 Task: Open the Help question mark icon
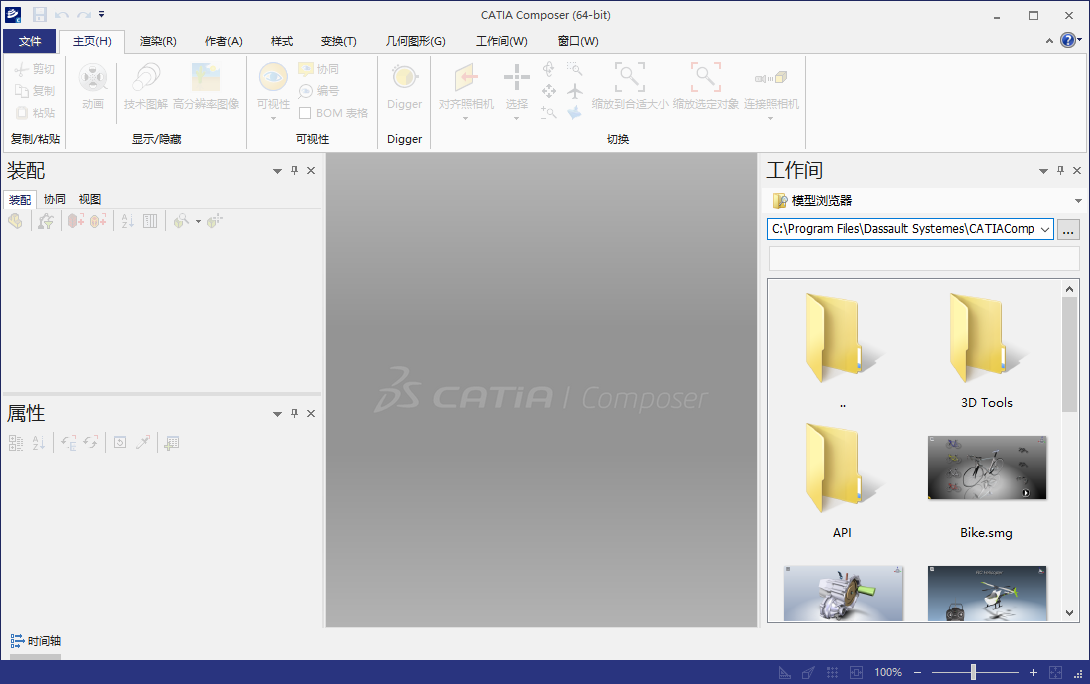[1068, 40]
